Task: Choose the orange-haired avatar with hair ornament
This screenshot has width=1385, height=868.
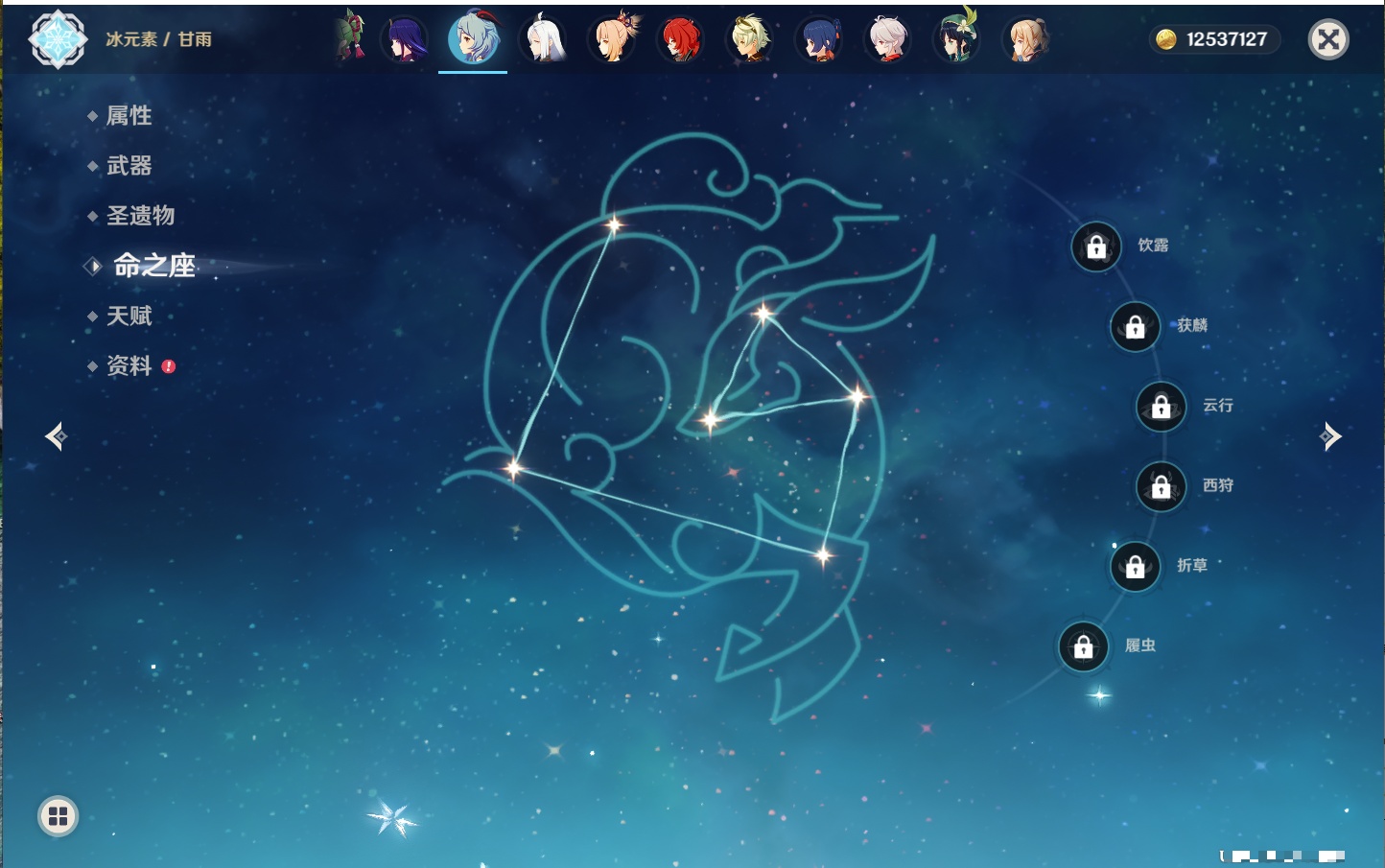Action: 613,39
